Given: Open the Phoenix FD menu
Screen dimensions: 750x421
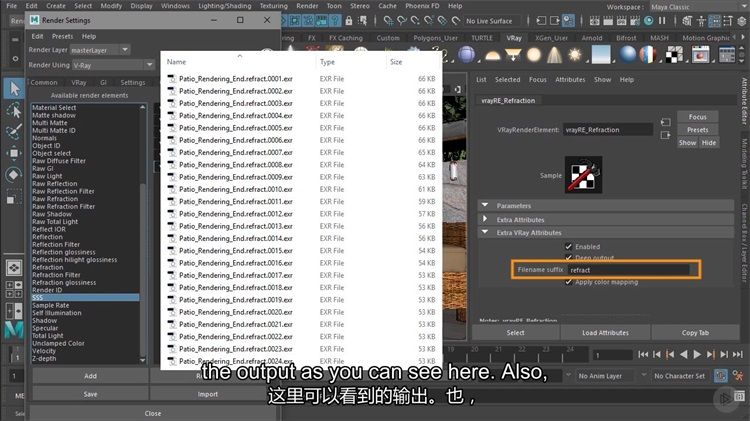Looking at the screenshot, I should click(x=422, y=6).
